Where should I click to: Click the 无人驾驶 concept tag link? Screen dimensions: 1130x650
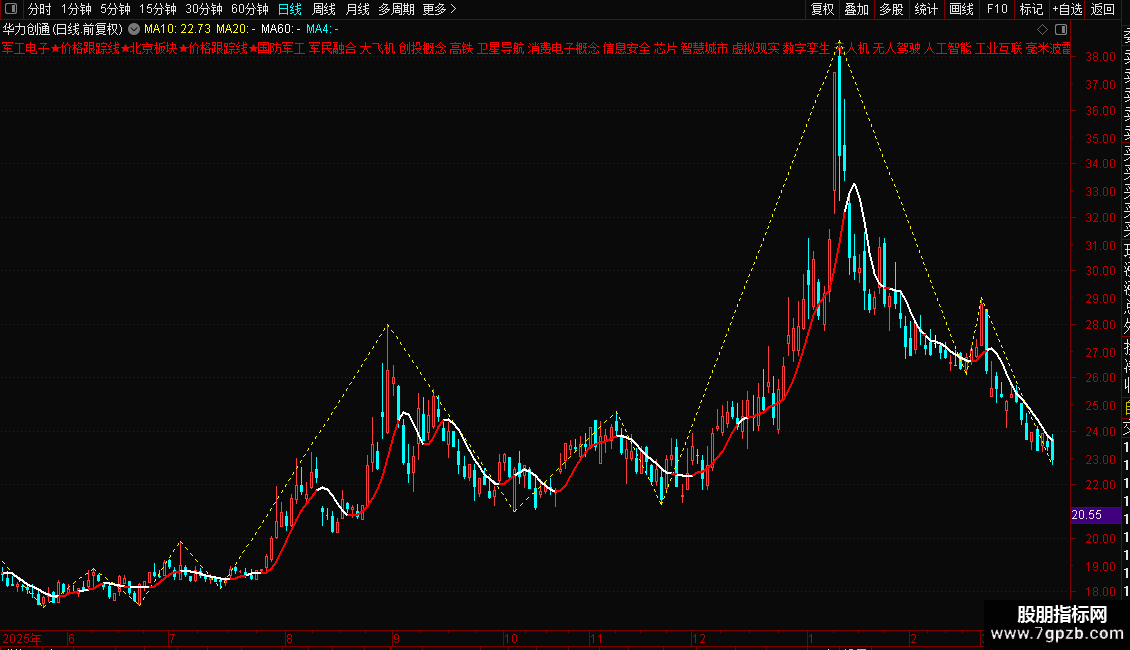click(x=897, y=48)
